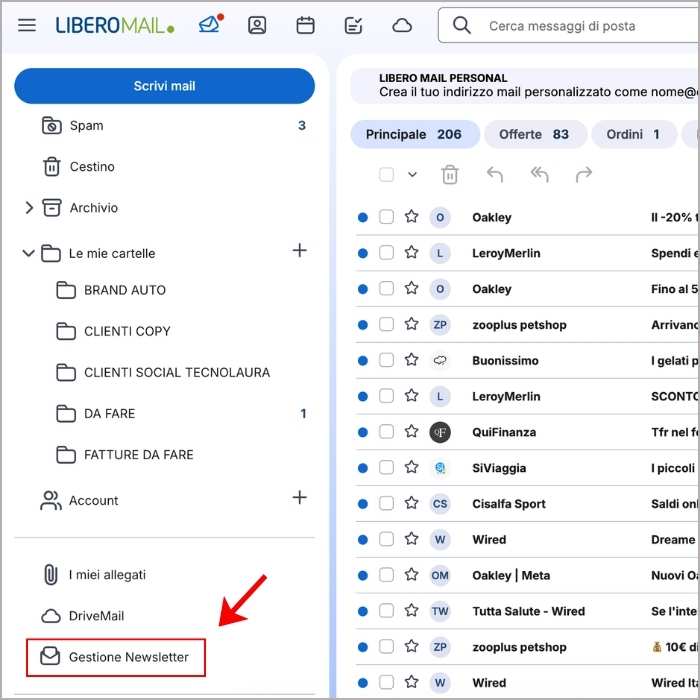Star the QuiFinanza email
The image size is (700, 700).
click(x=411, y=432)
